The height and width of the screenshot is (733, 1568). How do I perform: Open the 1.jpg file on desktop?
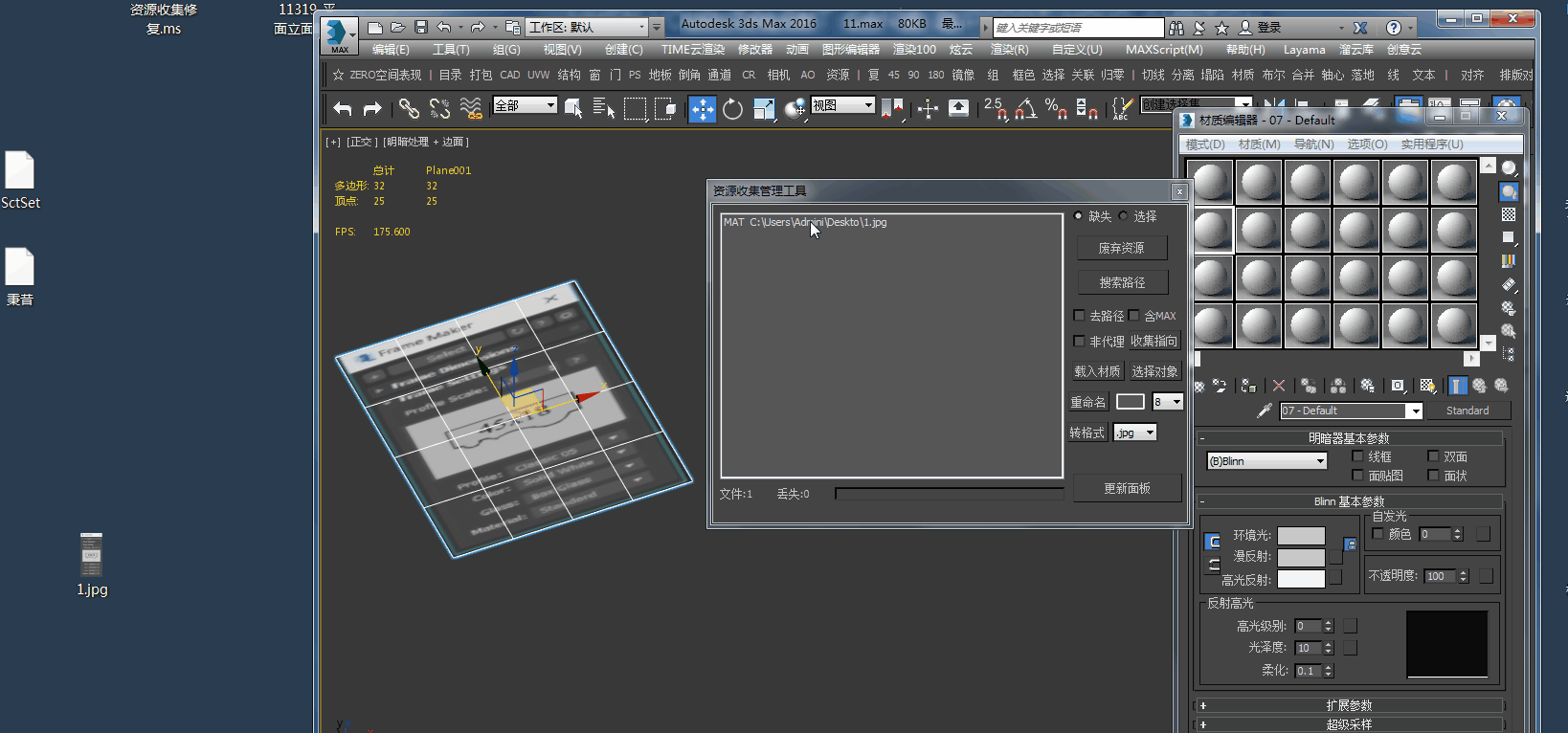(x=92, y=557)
